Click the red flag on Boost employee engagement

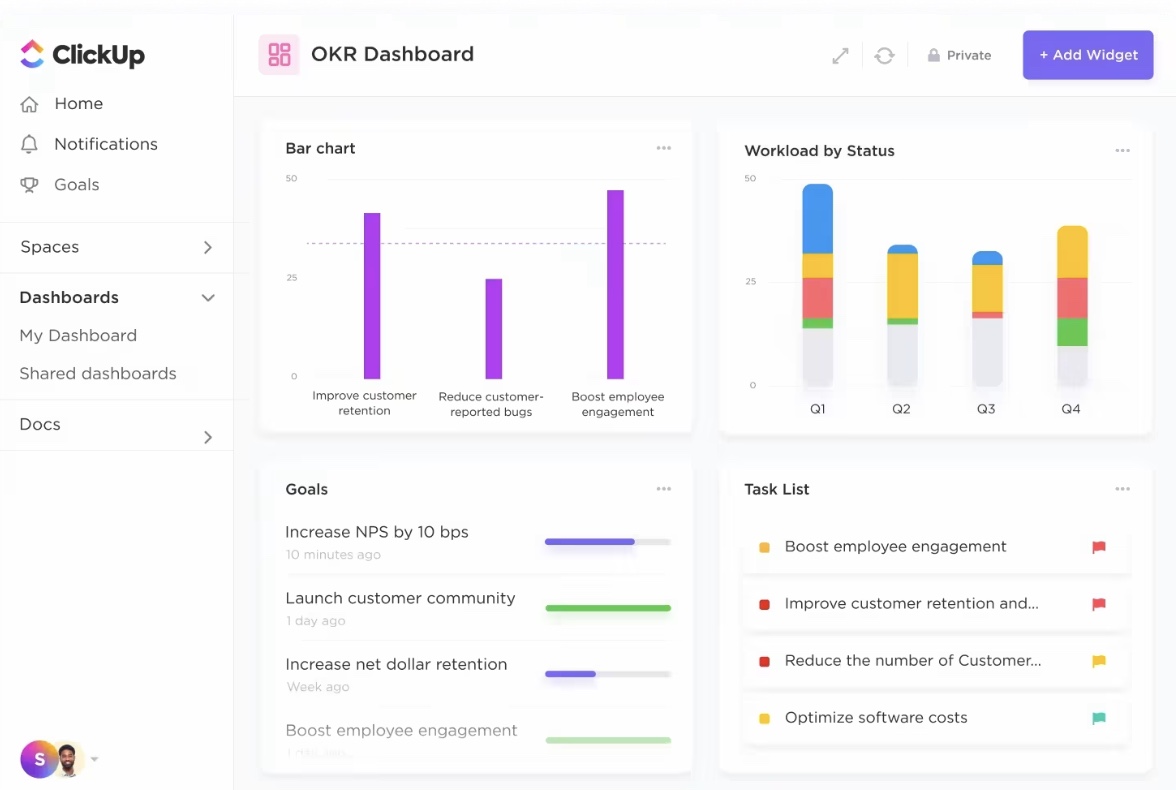click(x=1099, y=547)
